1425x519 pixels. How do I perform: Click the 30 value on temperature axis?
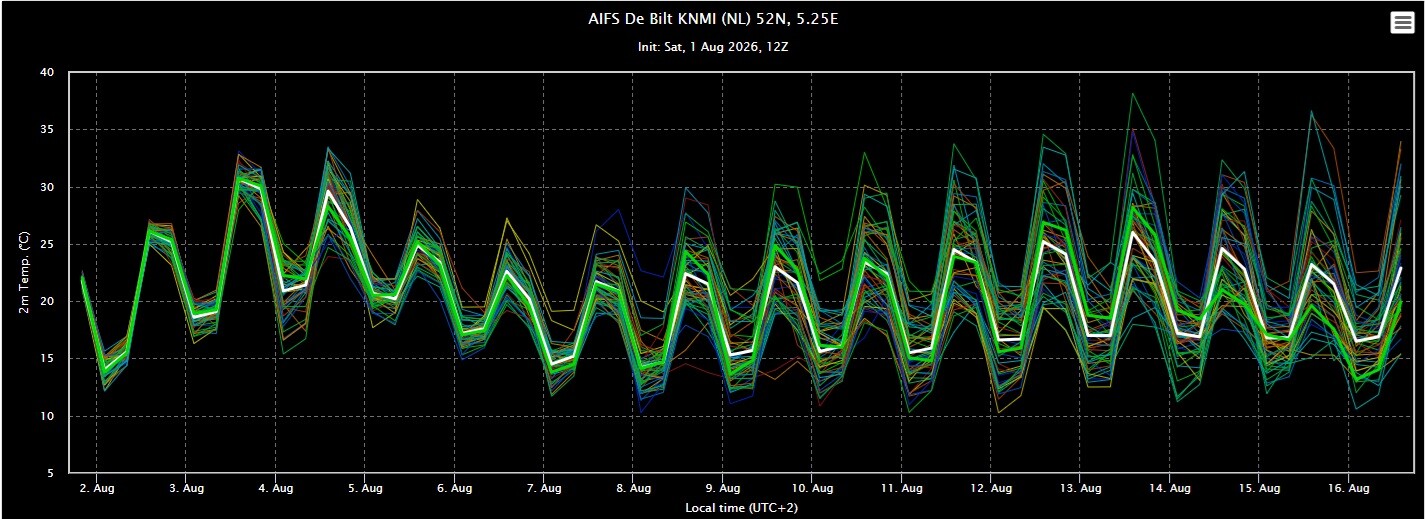click(x=47, y=187)
